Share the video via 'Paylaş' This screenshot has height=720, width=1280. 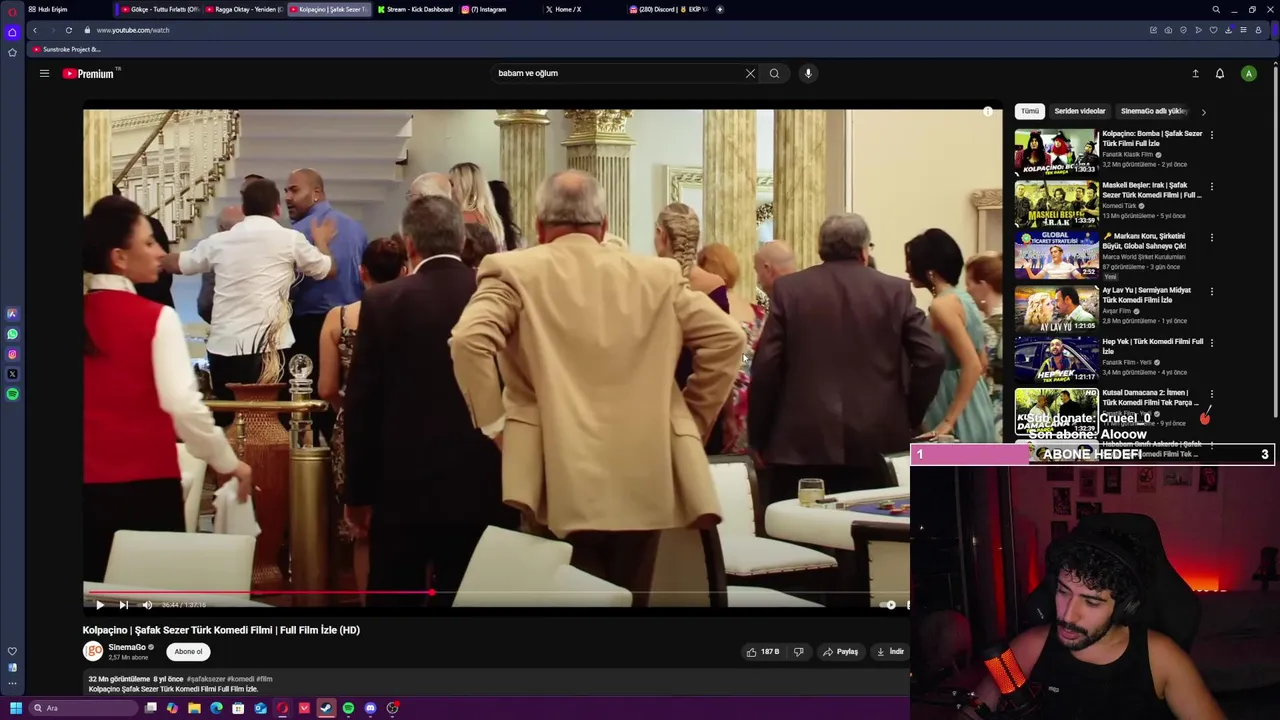840,652
